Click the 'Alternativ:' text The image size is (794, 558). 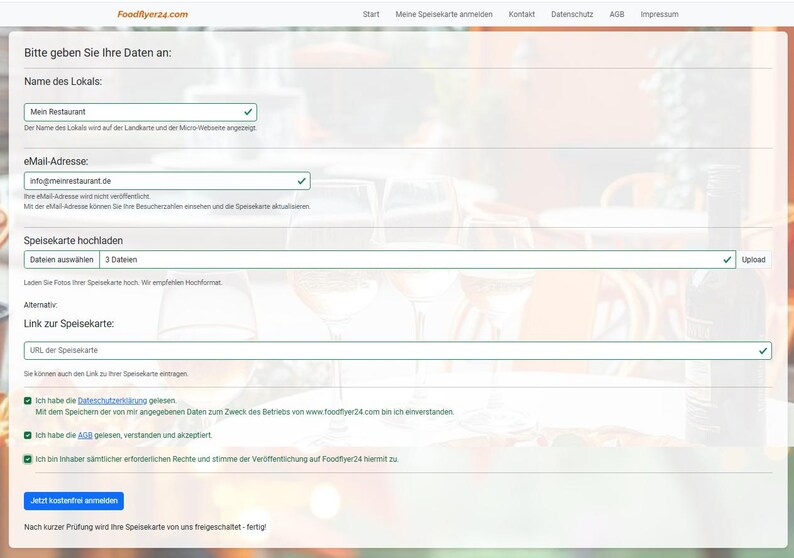(x=41, y=305)
